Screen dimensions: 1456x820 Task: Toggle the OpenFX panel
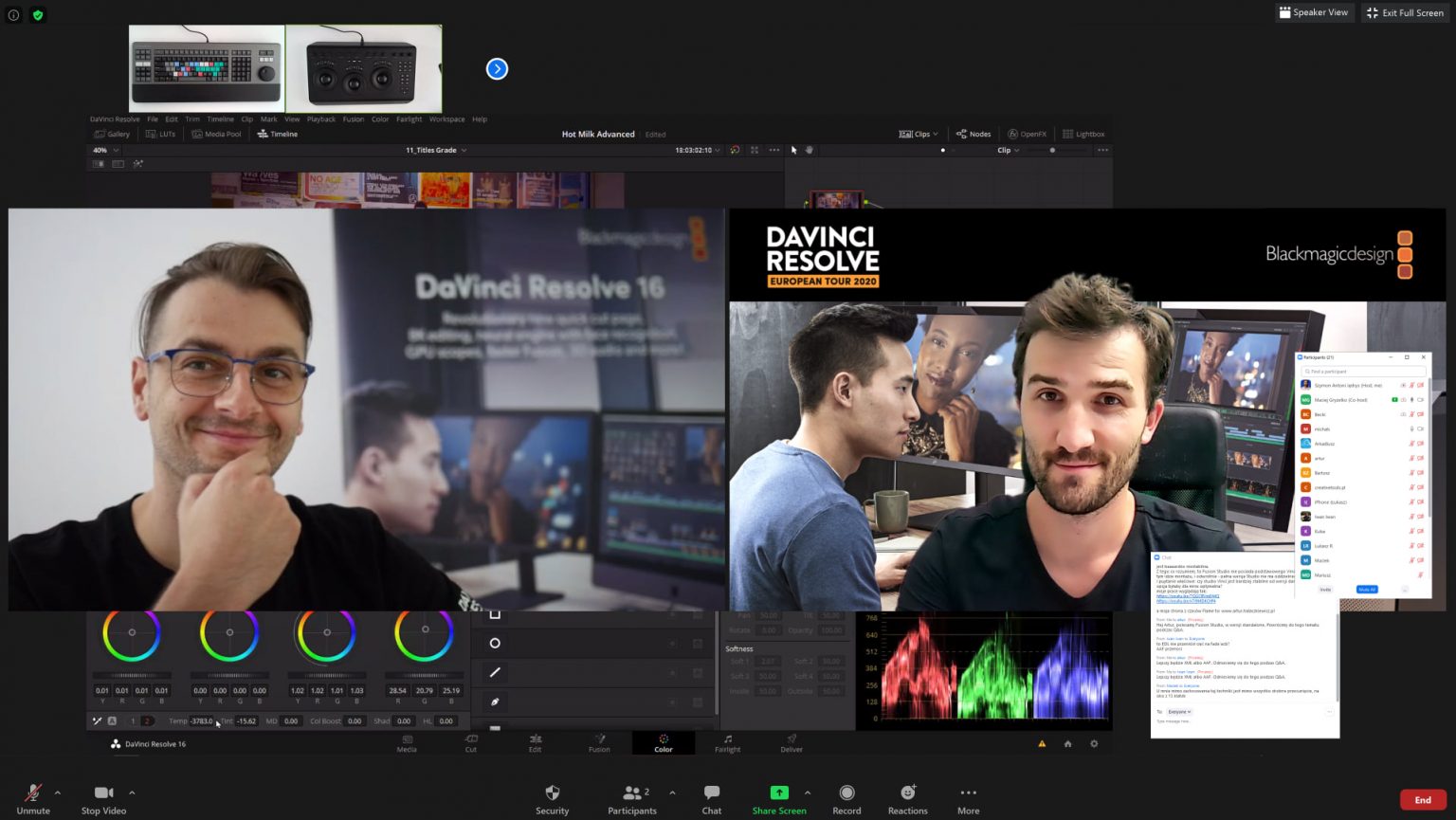point(1027,135)
